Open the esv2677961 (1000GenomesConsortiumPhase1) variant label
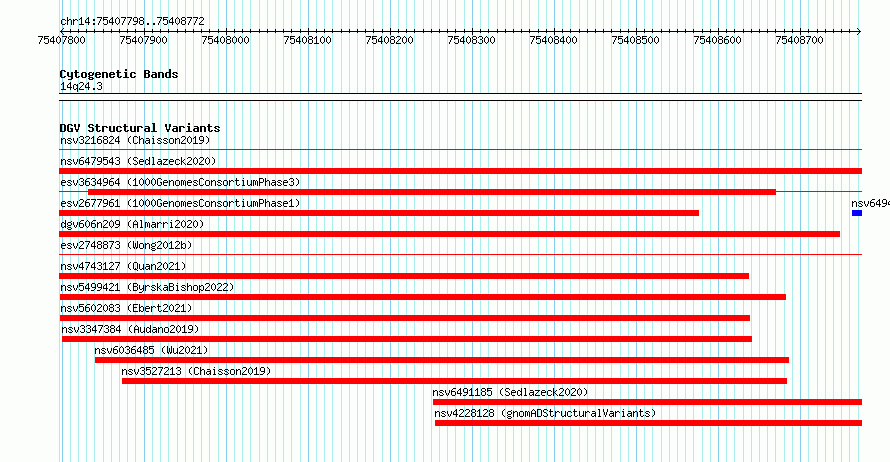The height and width of the screenshot is (462, 890). [x=180, y=203]
